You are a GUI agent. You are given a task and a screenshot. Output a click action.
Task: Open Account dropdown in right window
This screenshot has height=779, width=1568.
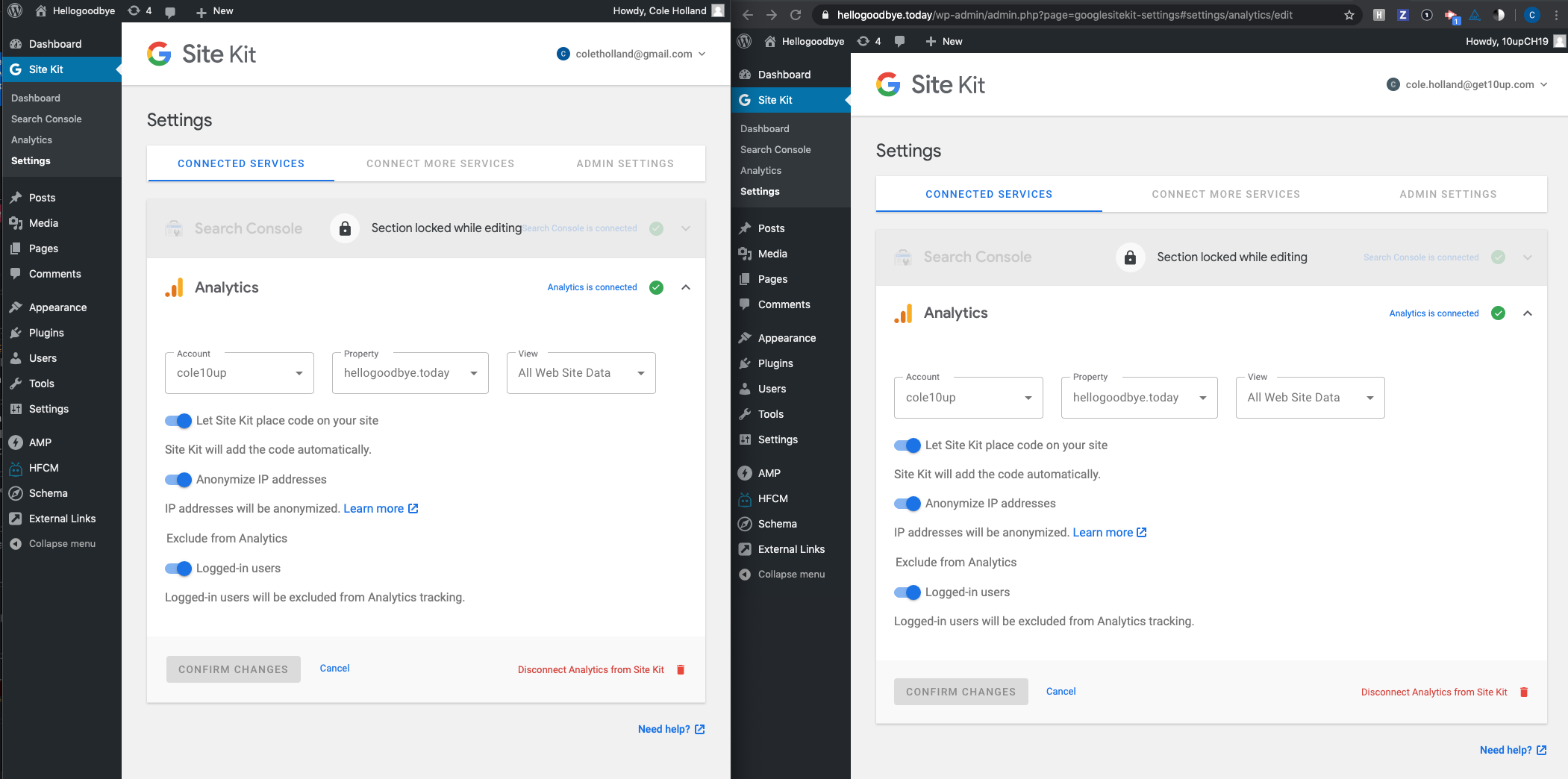coord(969,398)
